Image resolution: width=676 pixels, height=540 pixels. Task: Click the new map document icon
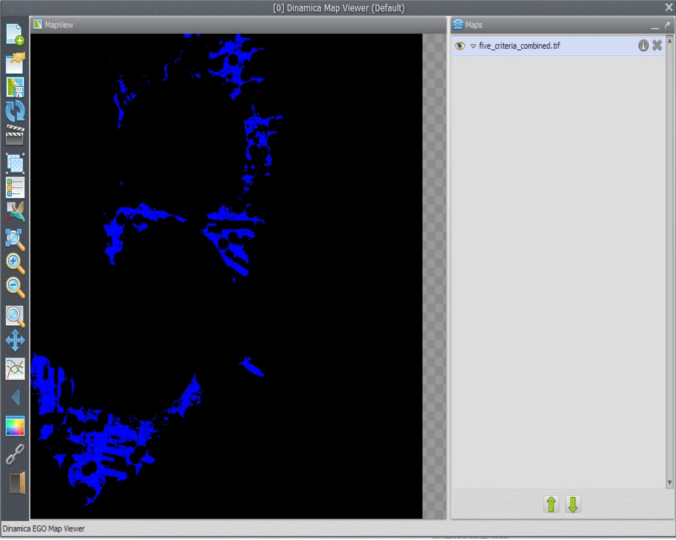pyautogui.click(x=15, y=35)
